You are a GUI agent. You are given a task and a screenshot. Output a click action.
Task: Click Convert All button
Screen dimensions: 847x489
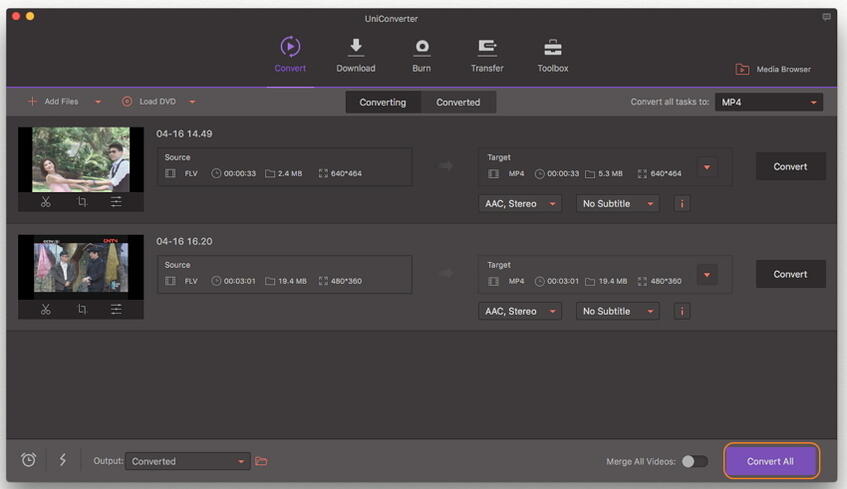[770, 461]
